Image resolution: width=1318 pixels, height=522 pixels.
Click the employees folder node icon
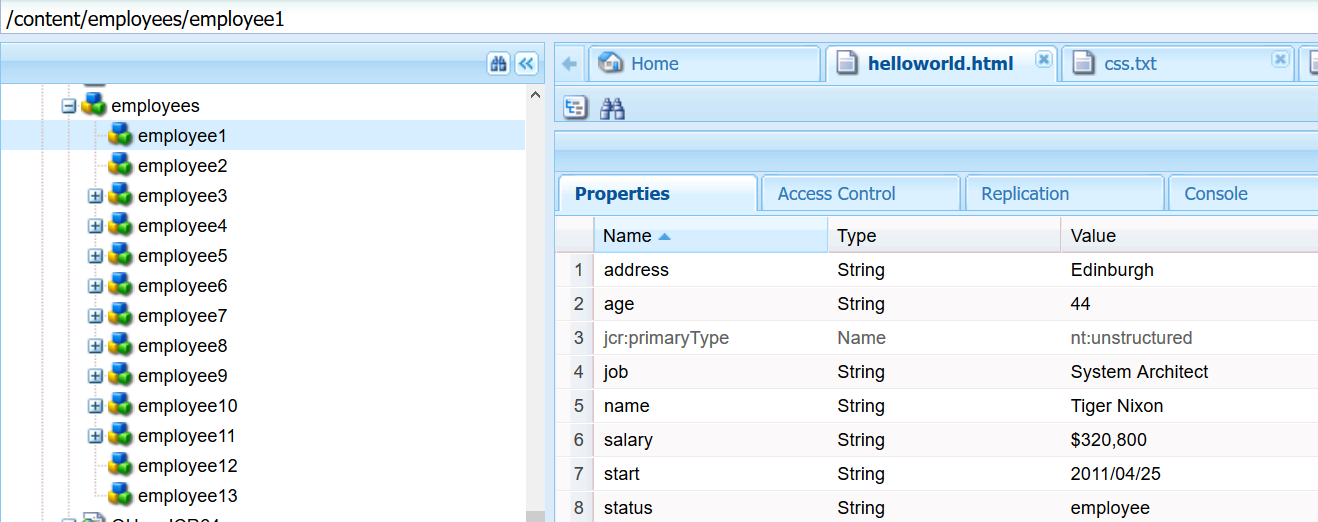pos(94,105)
